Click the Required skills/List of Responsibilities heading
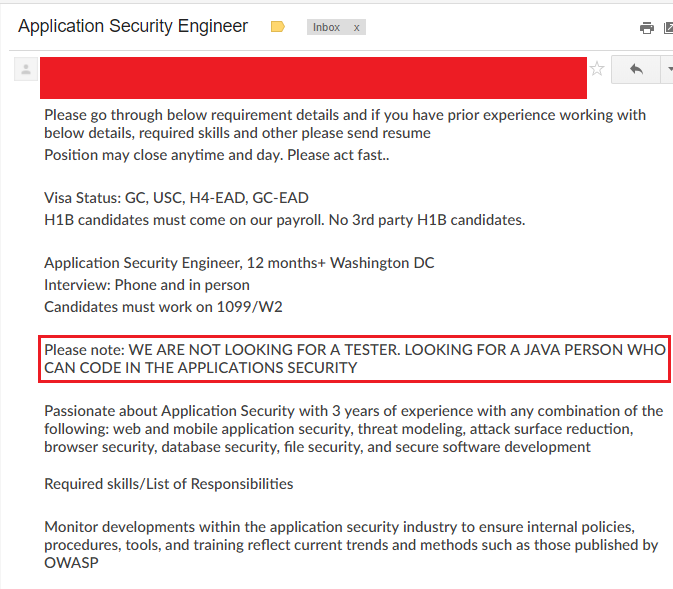Viewport: 673px width, 589px height. click(x=169, y=484)
